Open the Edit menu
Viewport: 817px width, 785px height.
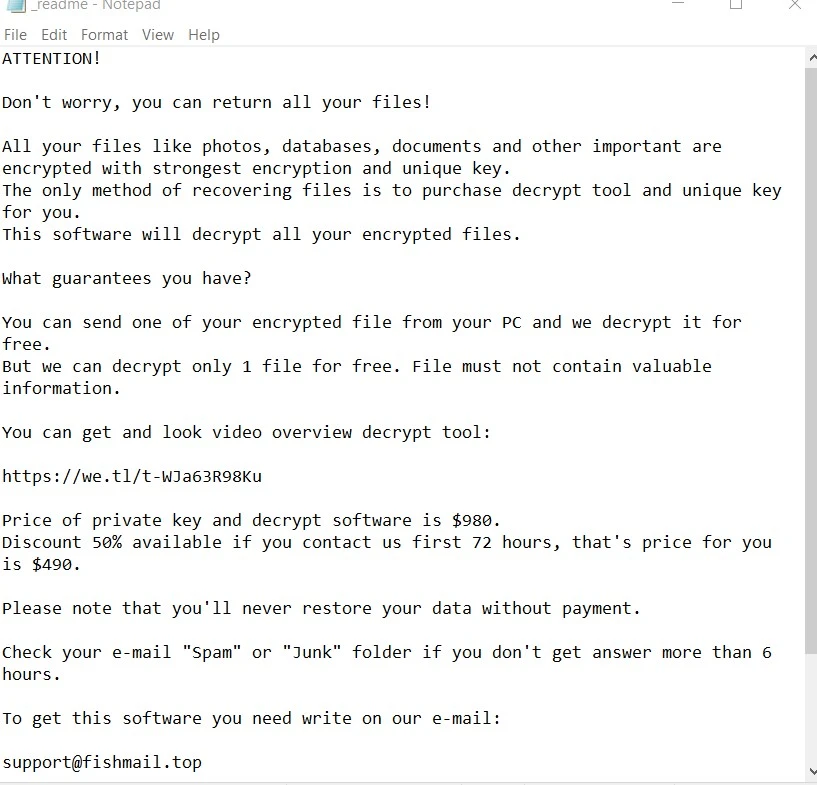click(x=54, y=35)
